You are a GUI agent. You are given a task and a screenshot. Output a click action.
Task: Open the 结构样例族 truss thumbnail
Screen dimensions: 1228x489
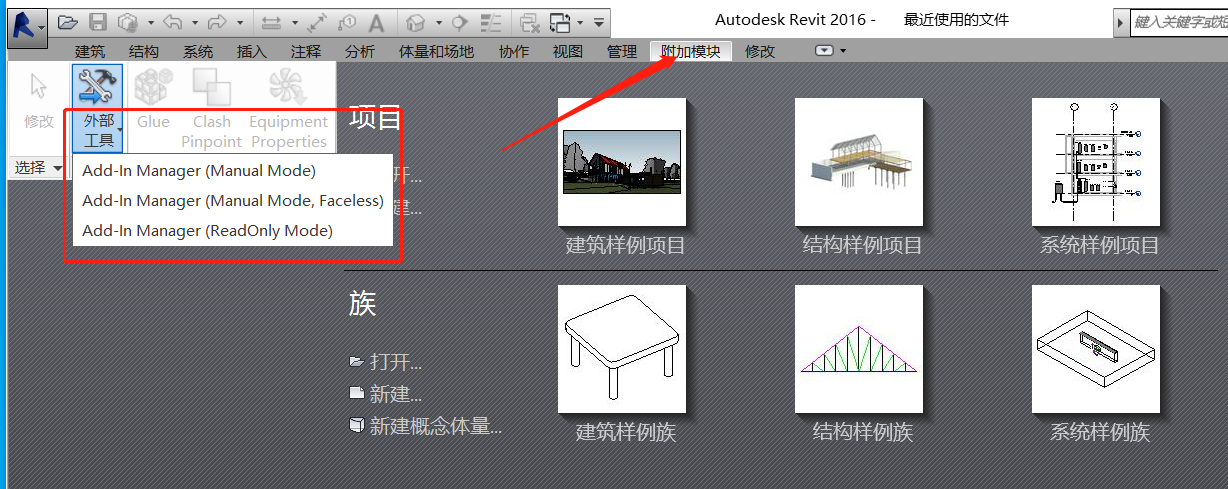coord(859,349)
